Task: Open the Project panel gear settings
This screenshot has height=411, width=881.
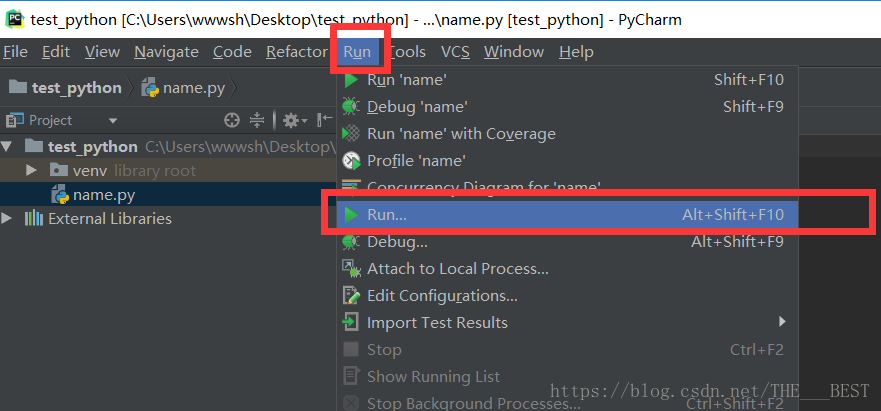Action: (295, 120)
